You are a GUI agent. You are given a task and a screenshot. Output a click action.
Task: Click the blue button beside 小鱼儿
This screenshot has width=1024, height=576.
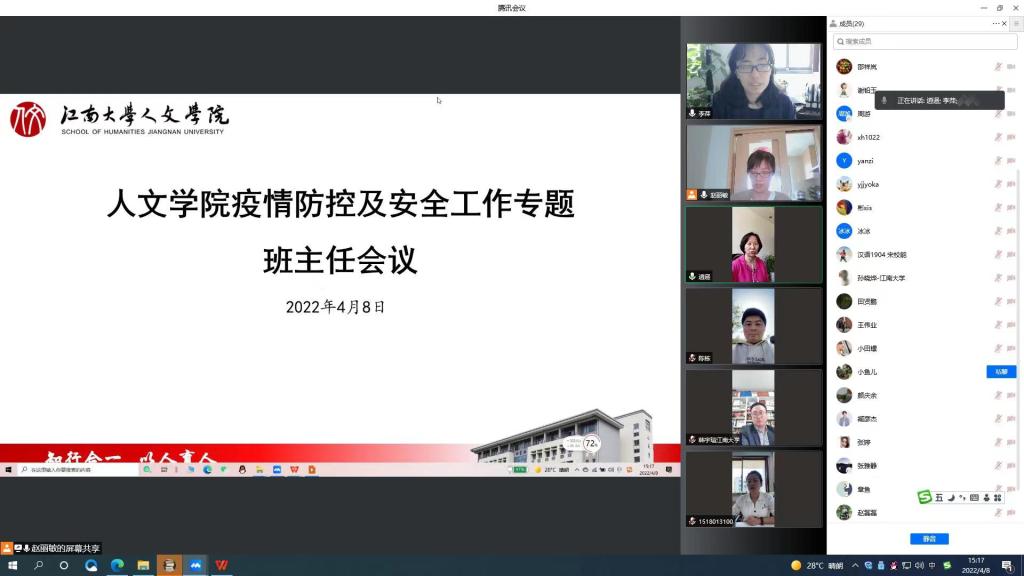tap(1001, 372)
